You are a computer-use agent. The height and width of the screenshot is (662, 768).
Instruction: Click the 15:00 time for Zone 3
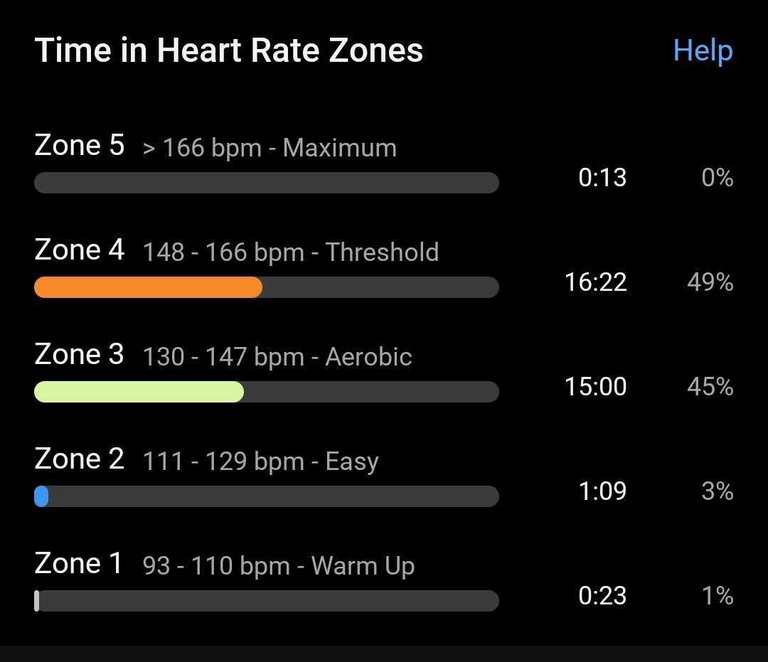[595, 386]
